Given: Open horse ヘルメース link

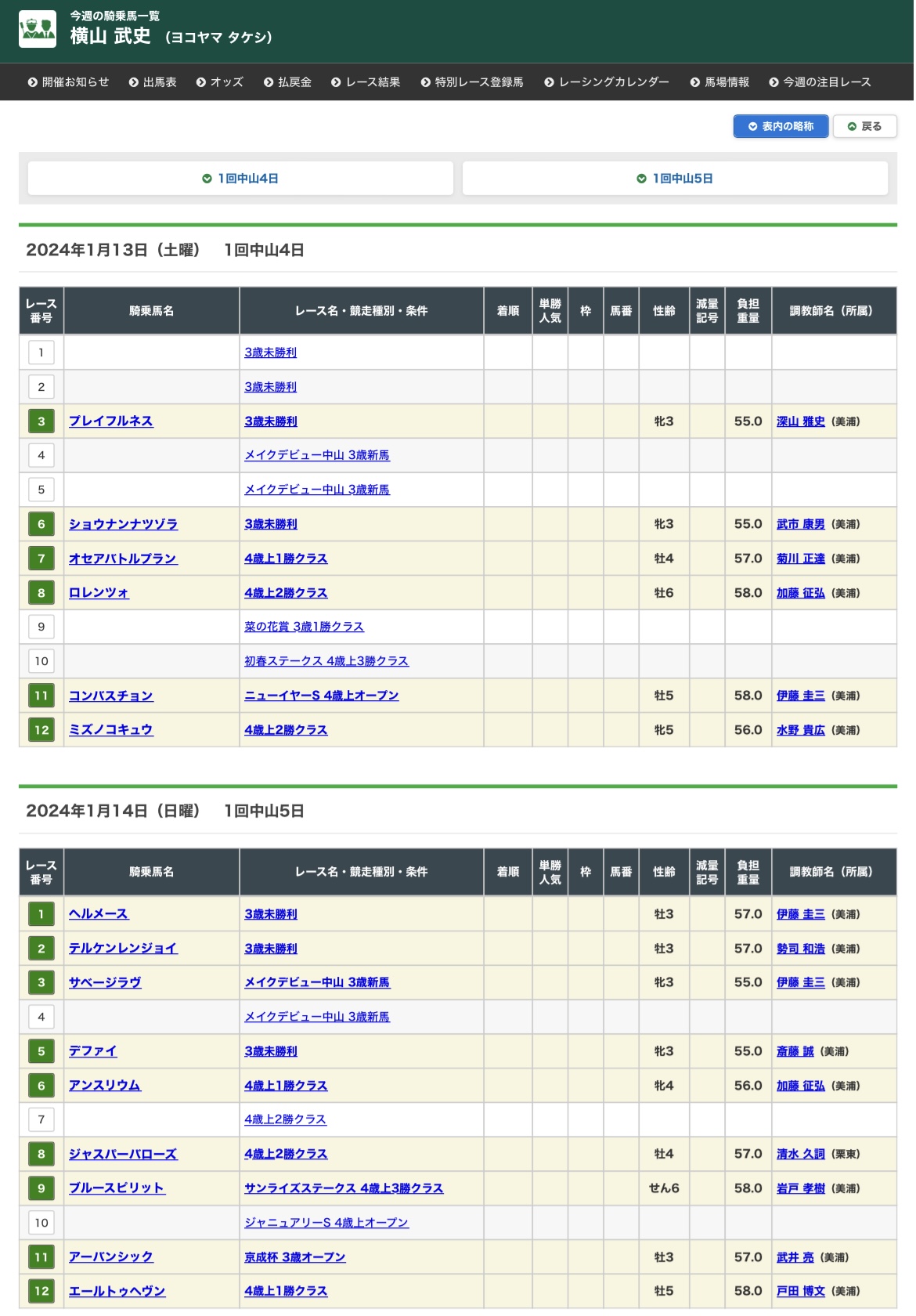Looking at the screenshot, I should [99, 914].
